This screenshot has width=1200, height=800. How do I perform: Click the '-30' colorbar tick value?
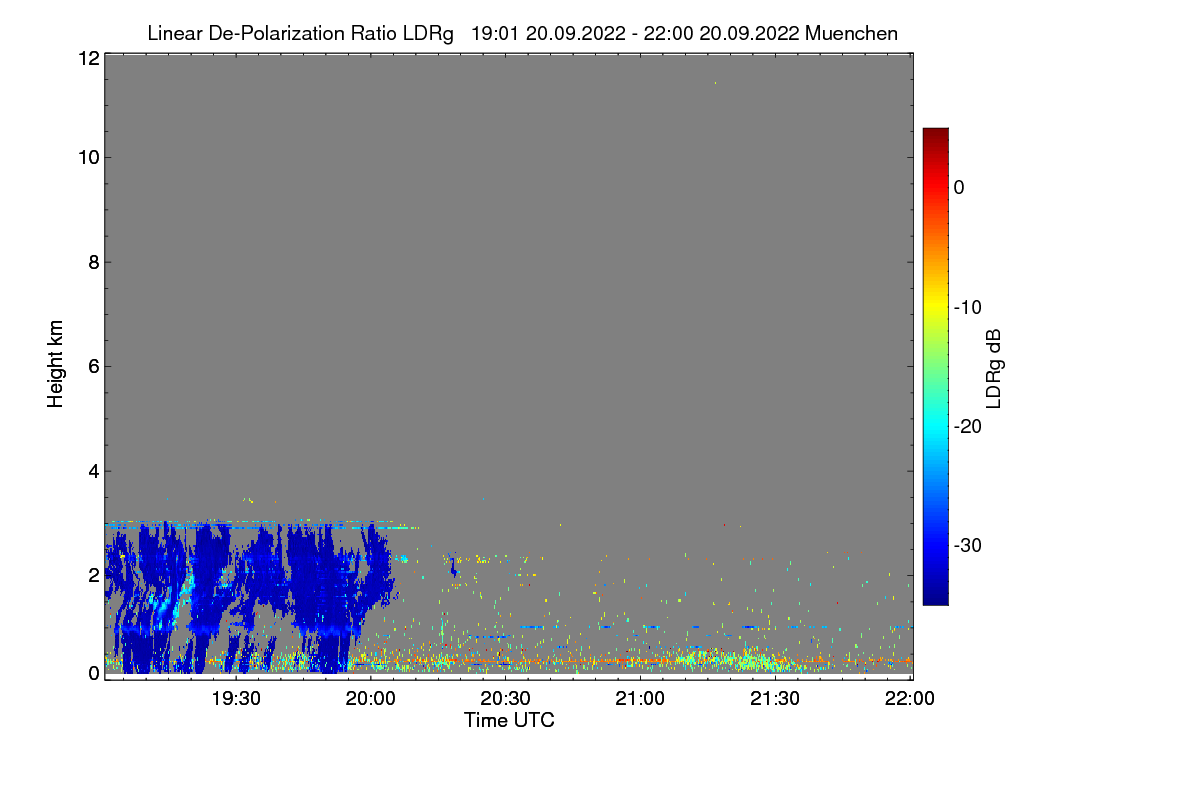click(969, 545)
